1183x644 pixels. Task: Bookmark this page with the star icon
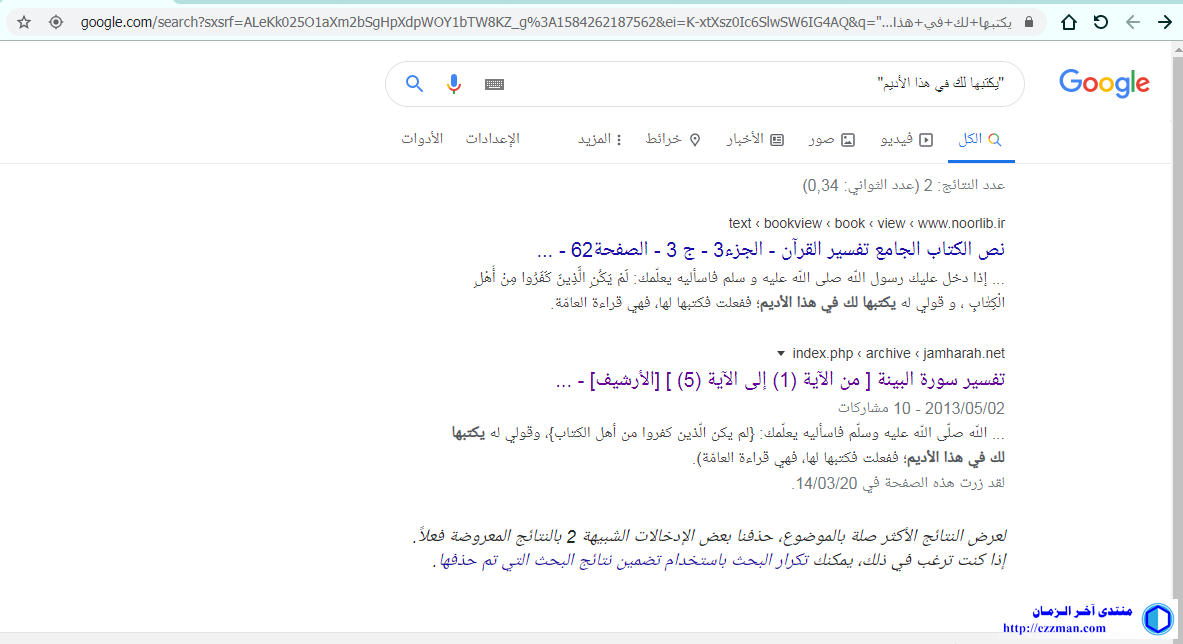point(24,22)
